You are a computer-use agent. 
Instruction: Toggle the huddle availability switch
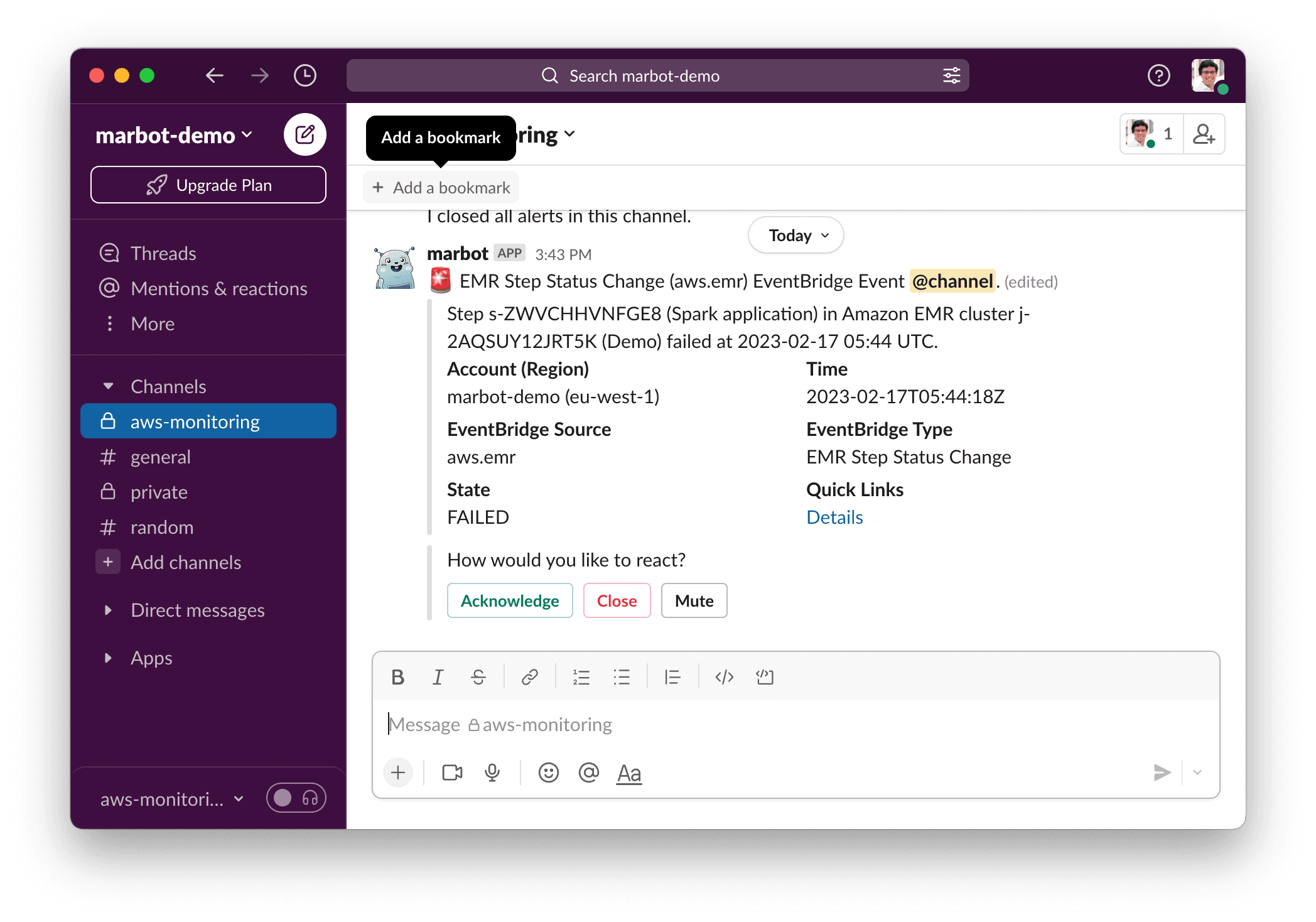pyautogui.click(x=284, y=798)
